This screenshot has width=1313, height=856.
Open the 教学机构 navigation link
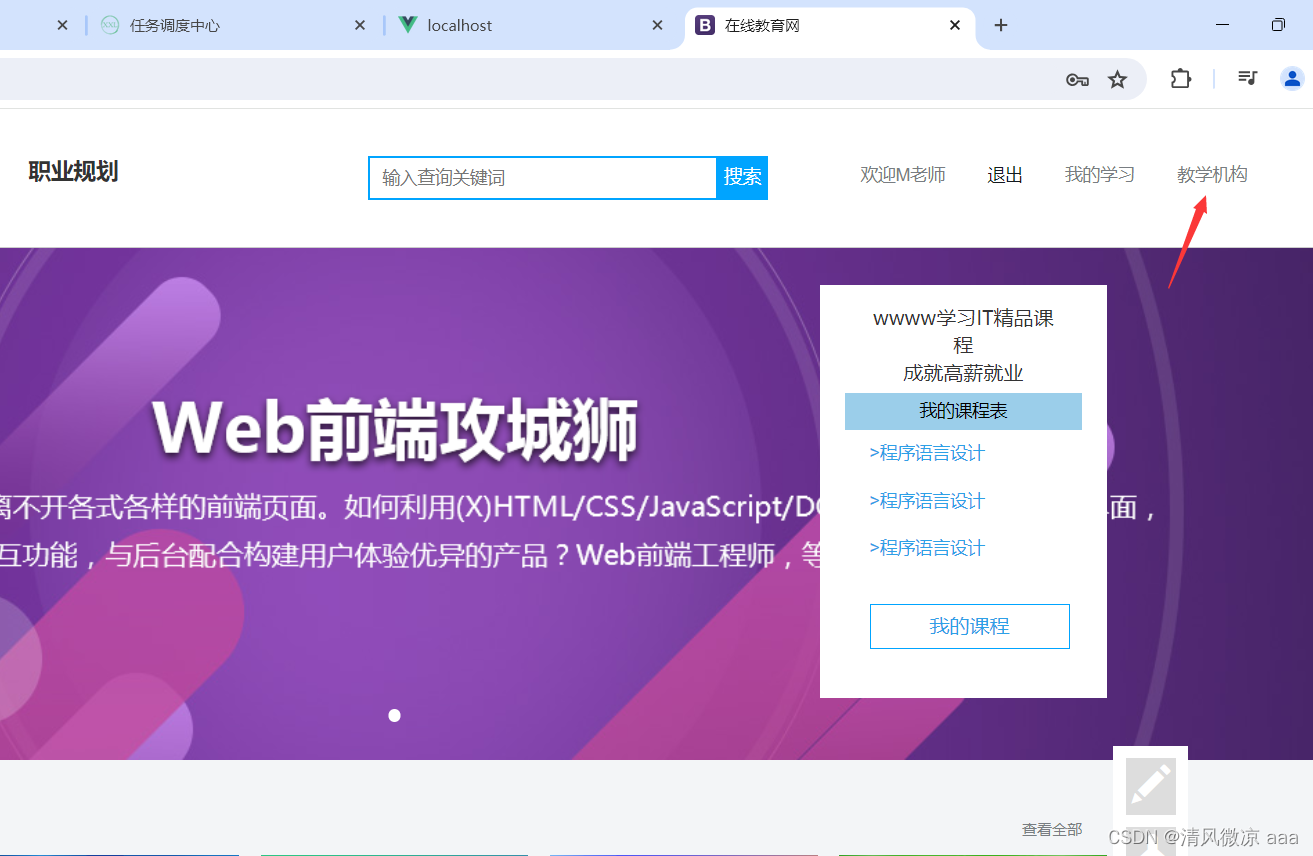[1212, 175]
